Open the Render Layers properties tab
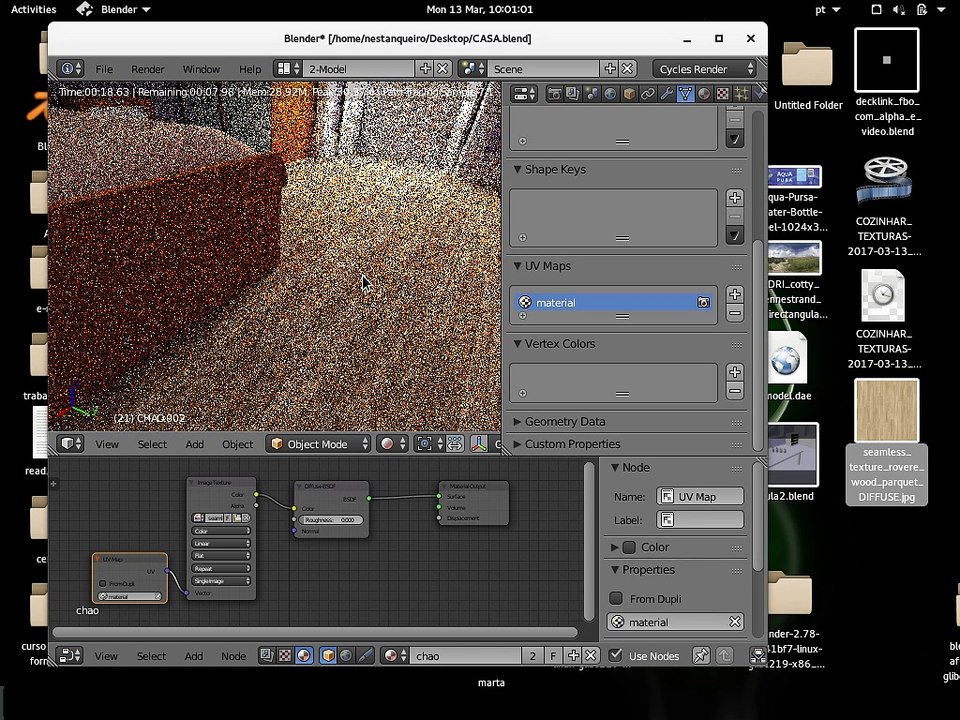The width and height of the screenshot is (960, 720). (x=573, y=94)
